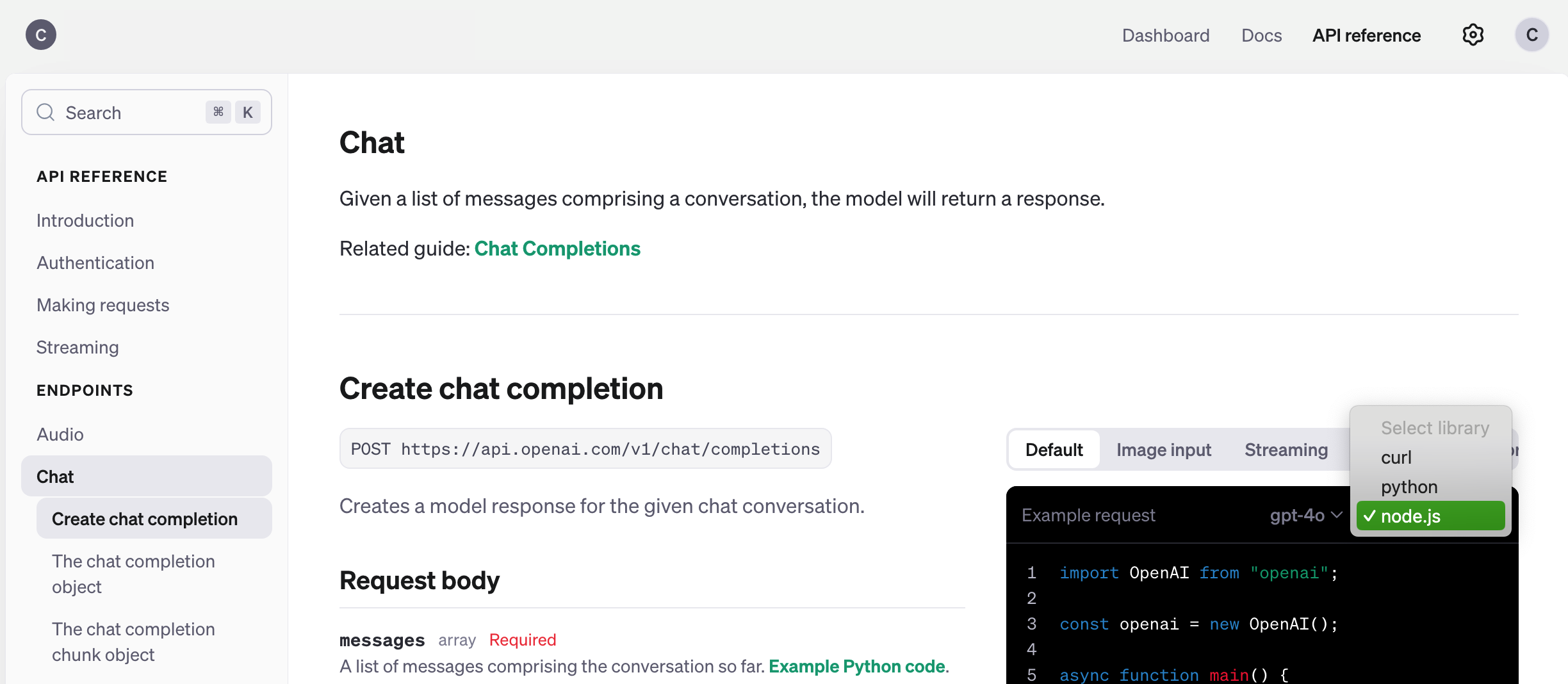1568x684 pixels.
Task: Click the OpenAI logo in top left corner
Action: 40,35
